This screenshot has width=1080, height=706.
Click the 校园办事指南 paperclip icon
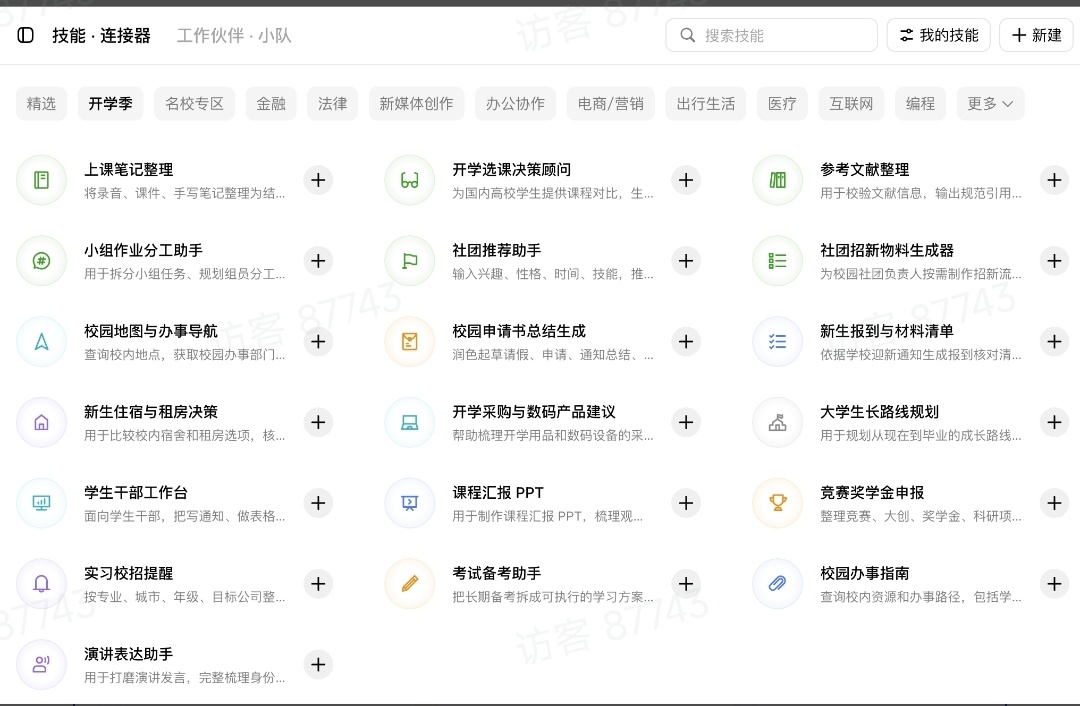pos(778,584)
